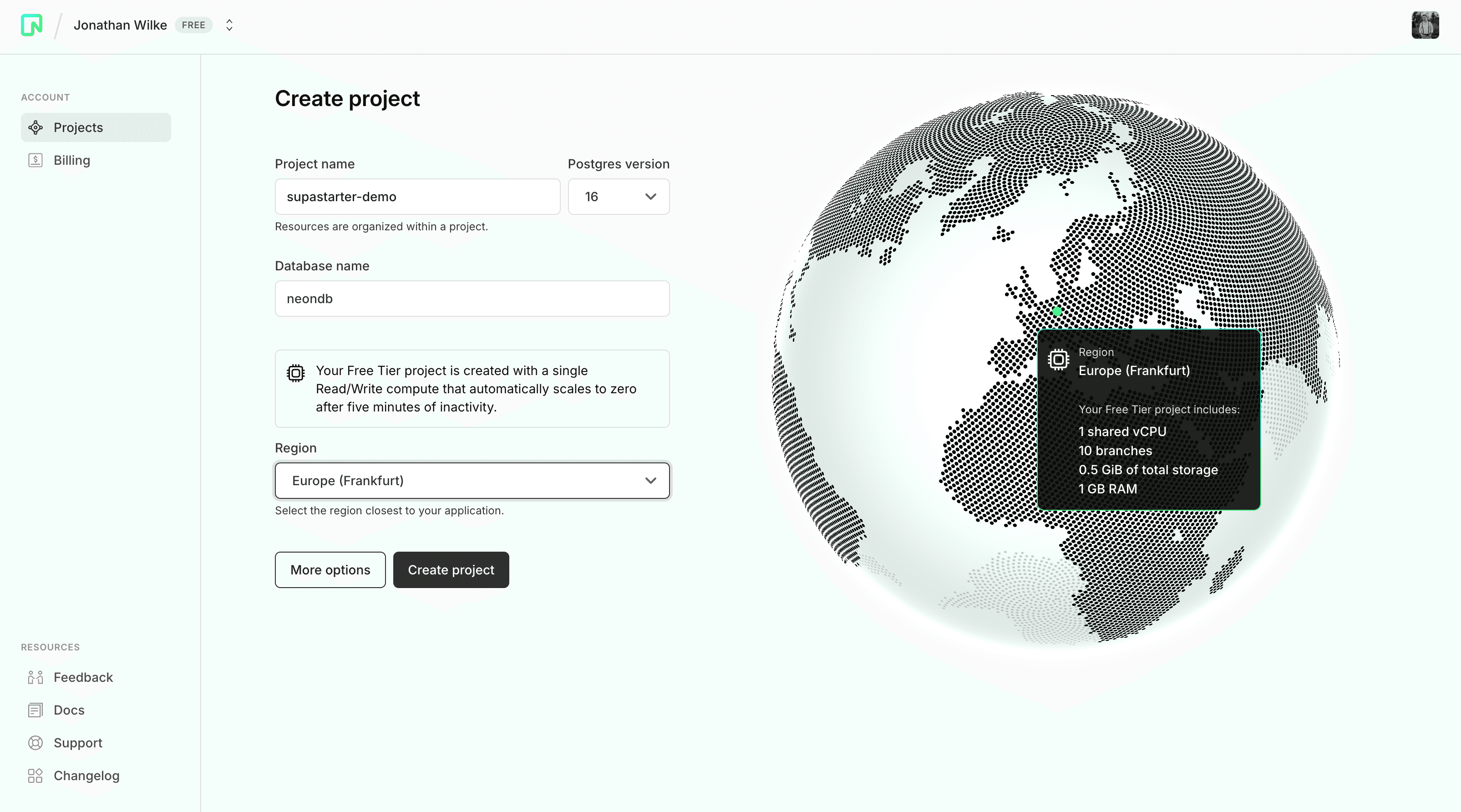This screenshot has height=812, width=1461.
Task: Click the Create project button
Action: pyautogui.click(x=450, y=569)
